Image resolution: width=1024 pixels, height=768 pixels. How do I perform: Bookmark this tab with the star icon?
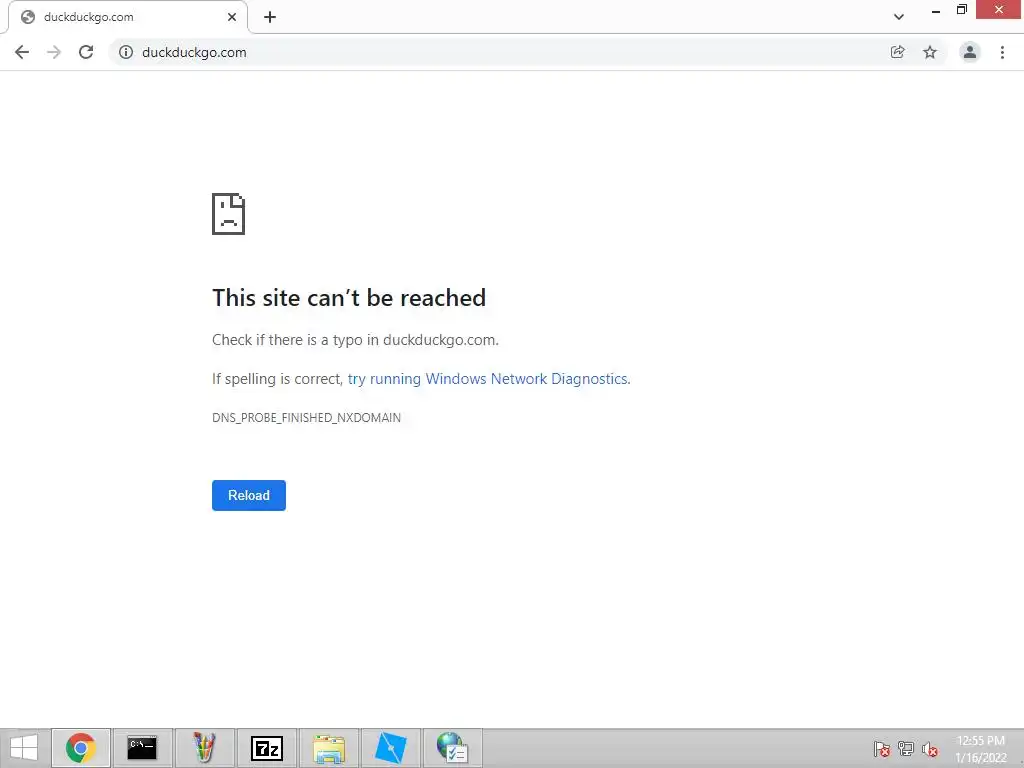tap(930, 52)
